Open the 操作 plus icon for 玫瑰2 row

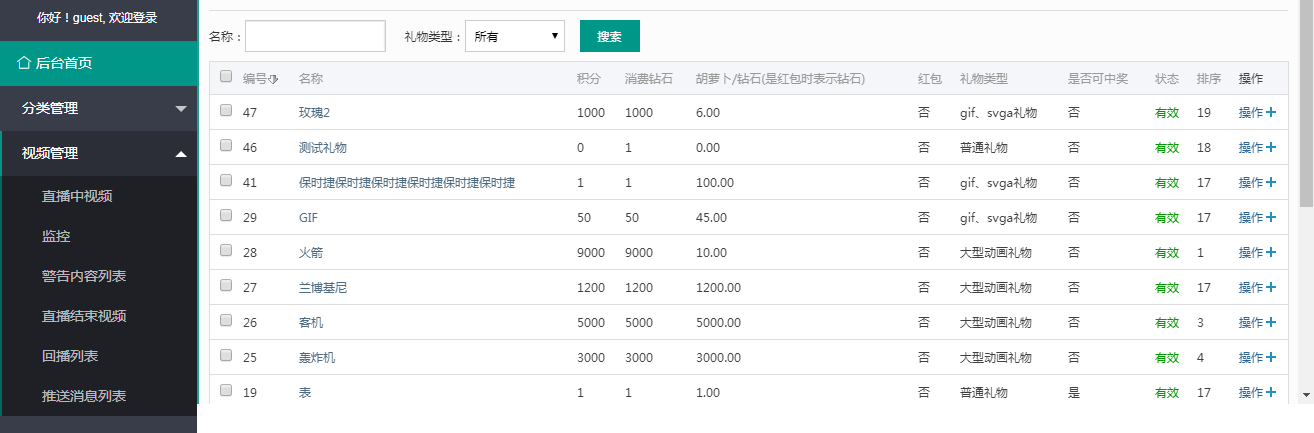tap(1271, 113)
